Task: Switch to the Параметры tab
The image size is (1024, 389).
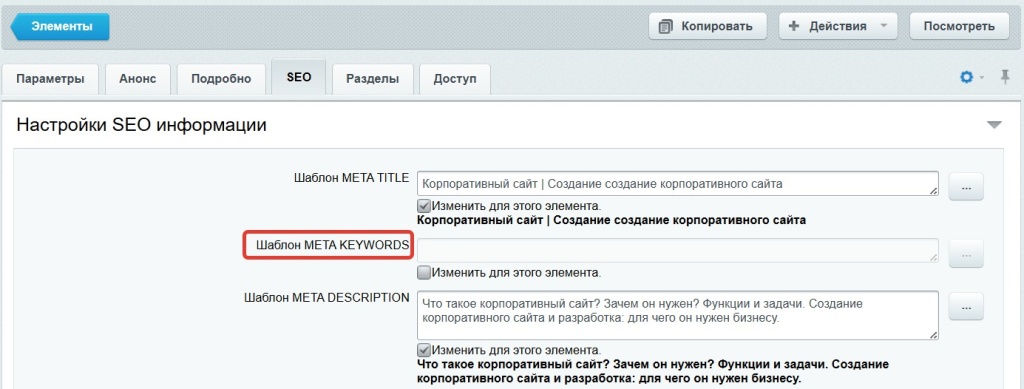Action: click(x=50, y=79)
